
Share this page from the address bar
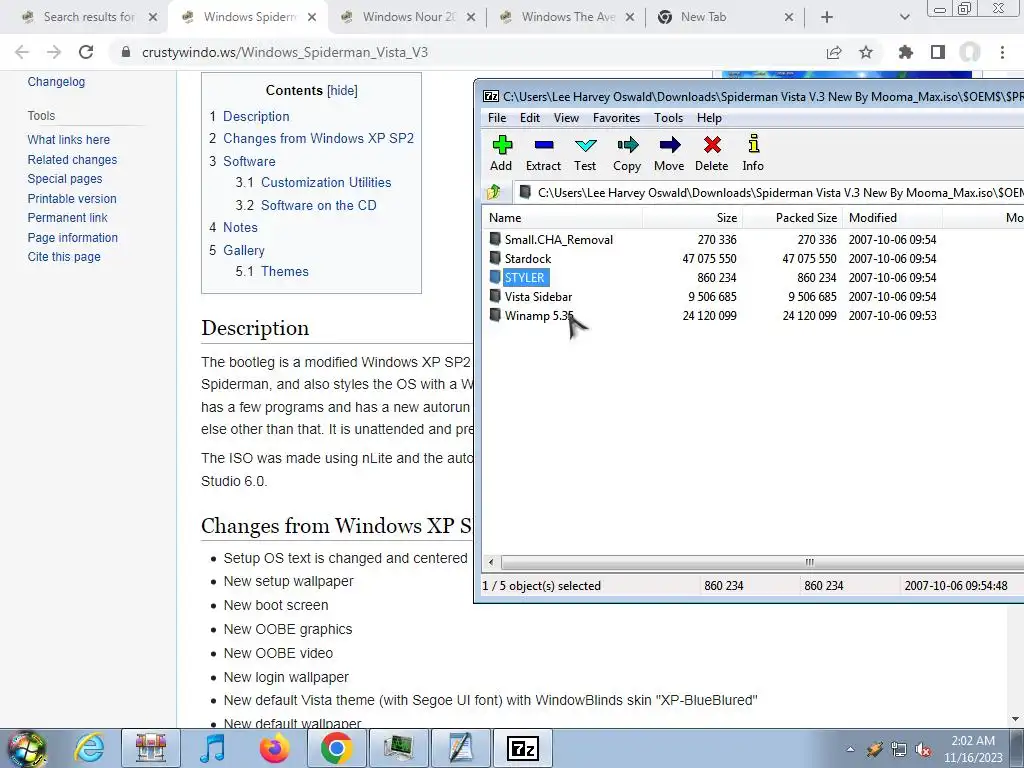point(834,52)
